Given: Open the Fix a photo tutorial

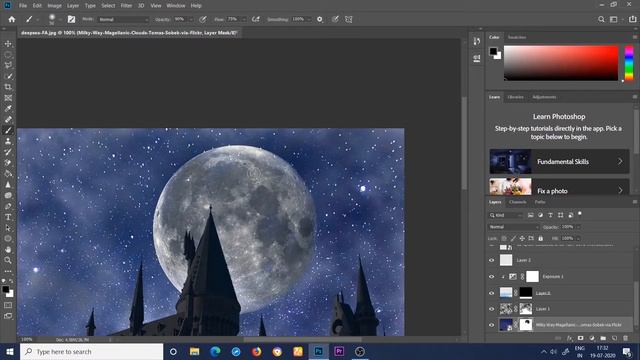Looking at the screenshot, I should [x=559, y=188].
